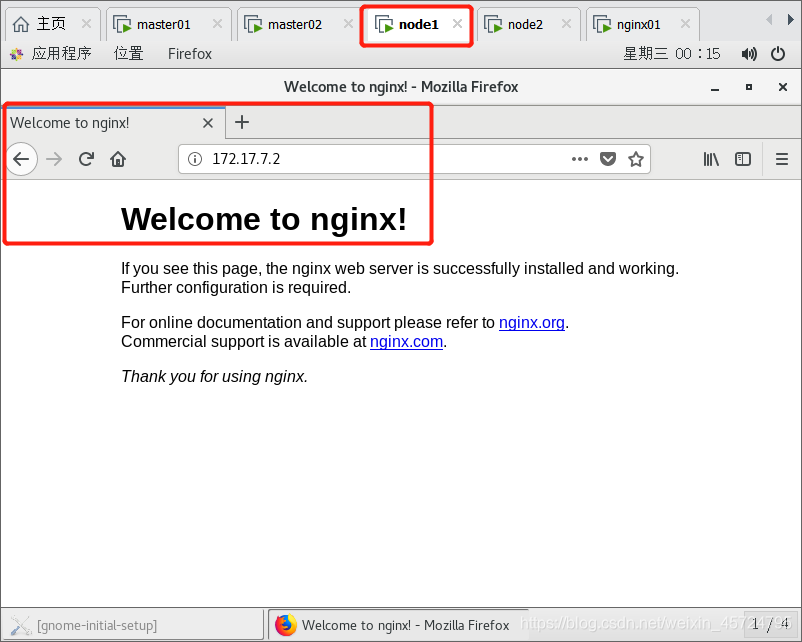Viewport: 802px width, 642px height.
Task: Go back with the Firefox back arrow
Action: click(x=21, y=159)
